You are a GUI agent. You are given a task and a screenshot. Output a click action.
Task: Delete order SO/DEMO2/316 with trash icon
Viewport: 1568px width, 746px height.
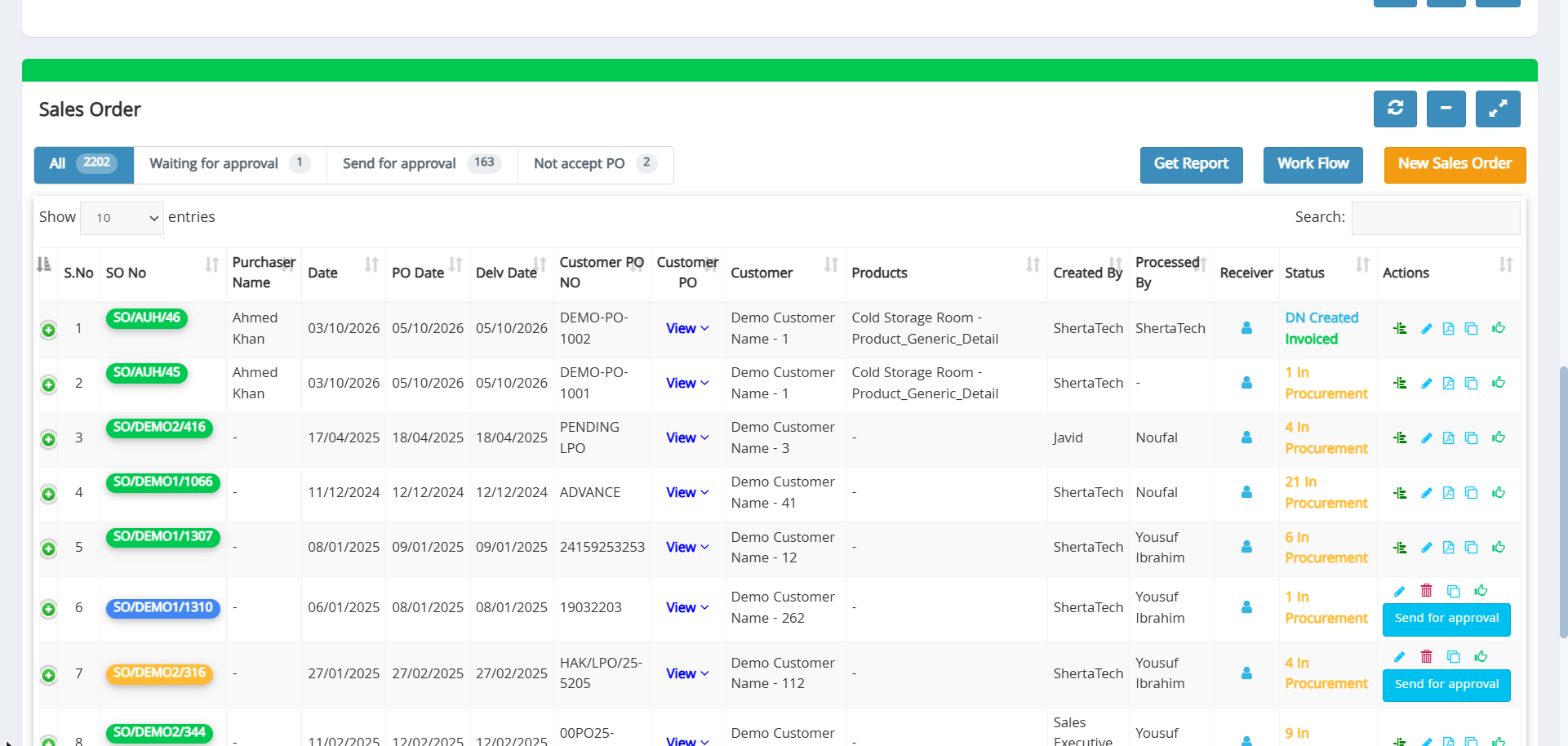click(x=1426, y=657)
